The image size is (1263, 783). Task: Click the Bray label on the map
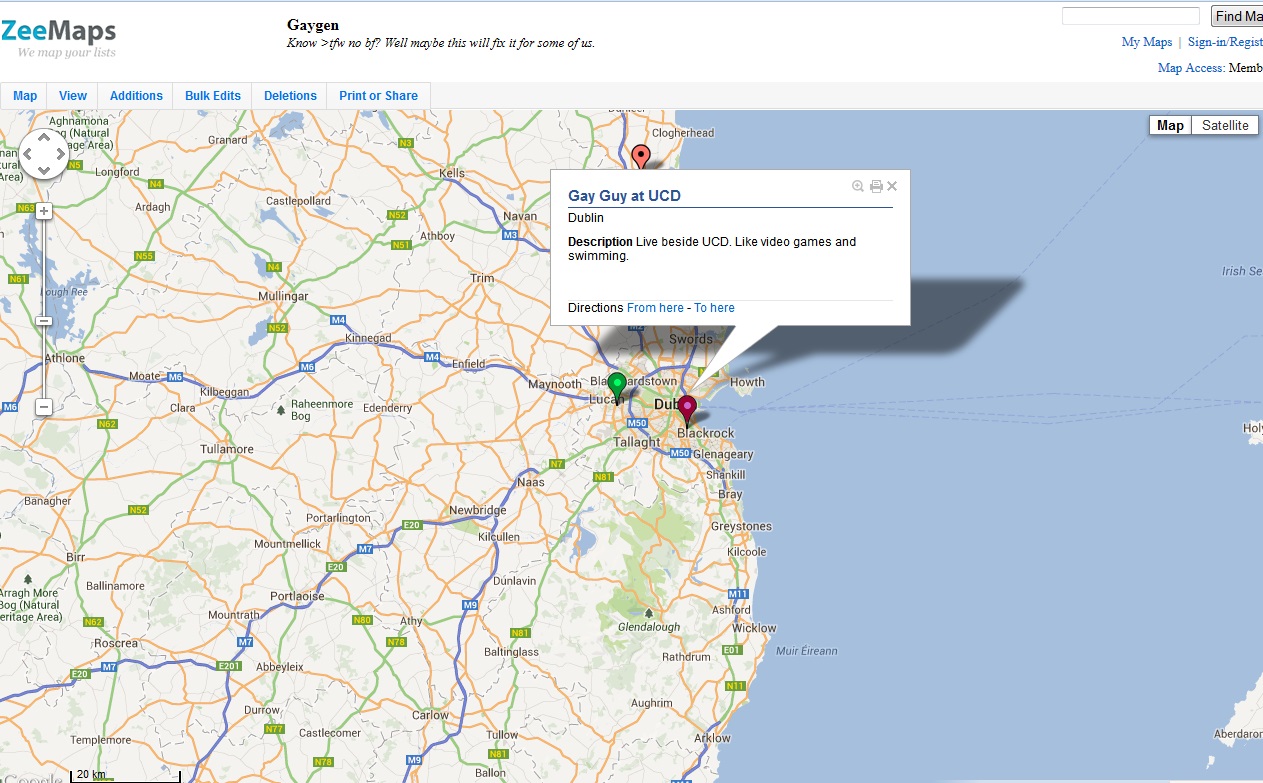tap(731, 494)
